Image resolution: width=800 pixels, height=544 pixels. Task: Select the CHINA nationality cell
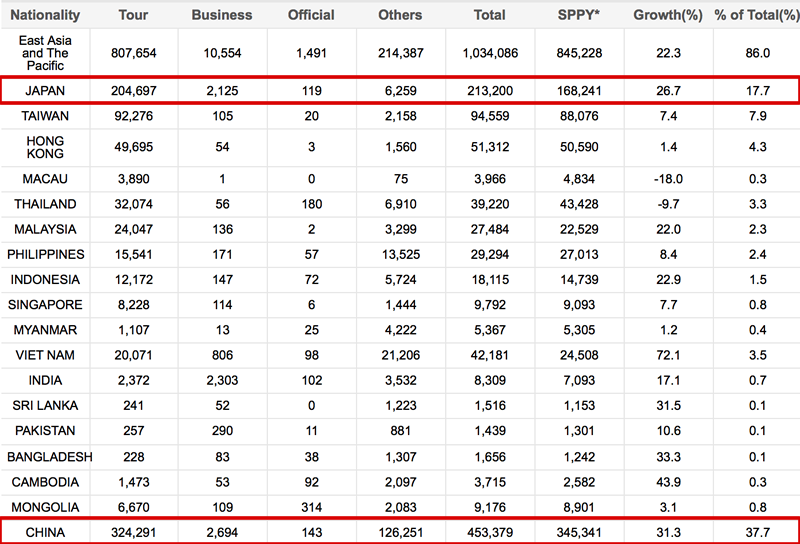coord(45,532)
